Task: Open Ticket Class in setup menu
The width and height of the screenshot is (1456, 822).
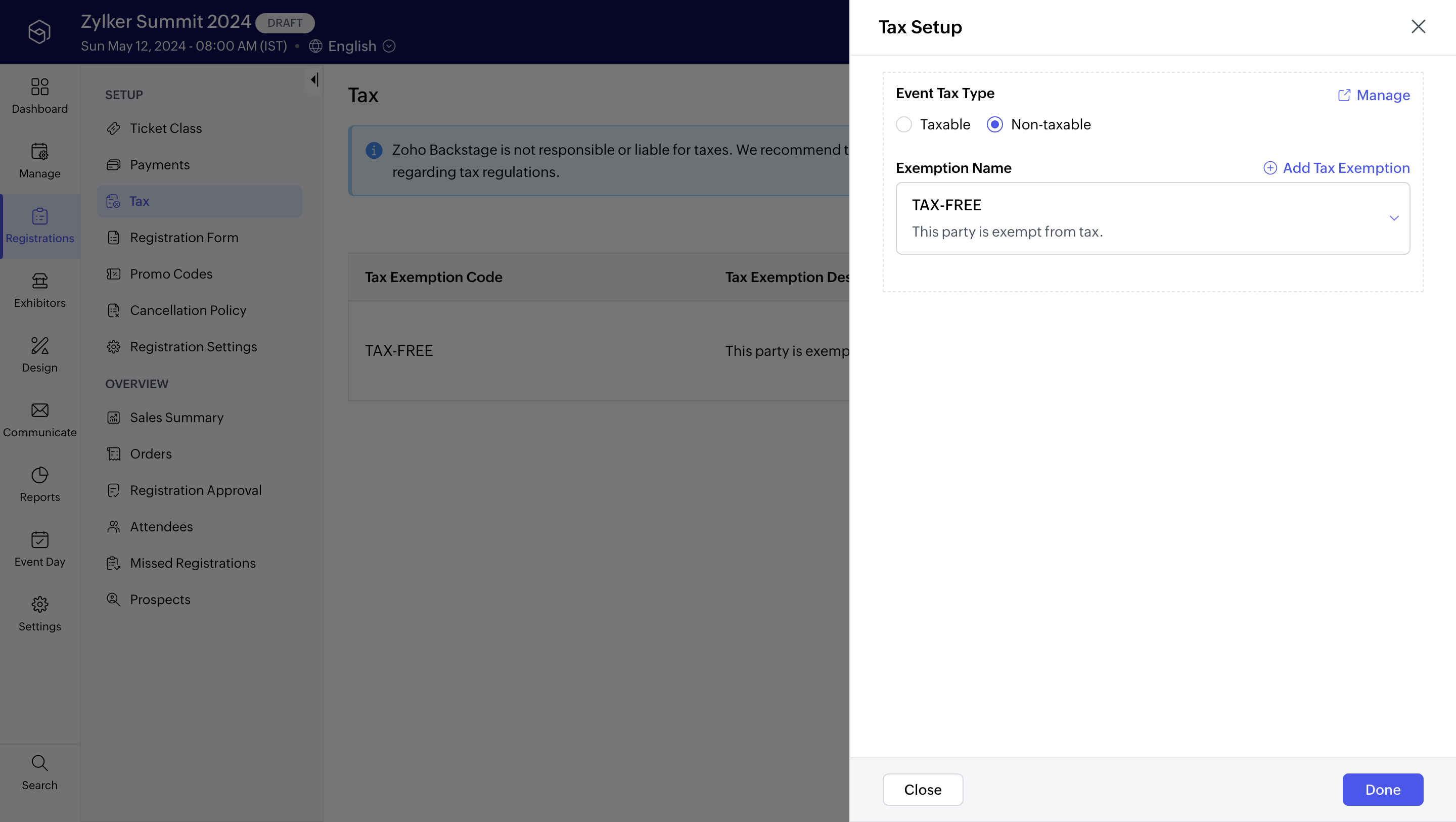Action: pos(166,128)
